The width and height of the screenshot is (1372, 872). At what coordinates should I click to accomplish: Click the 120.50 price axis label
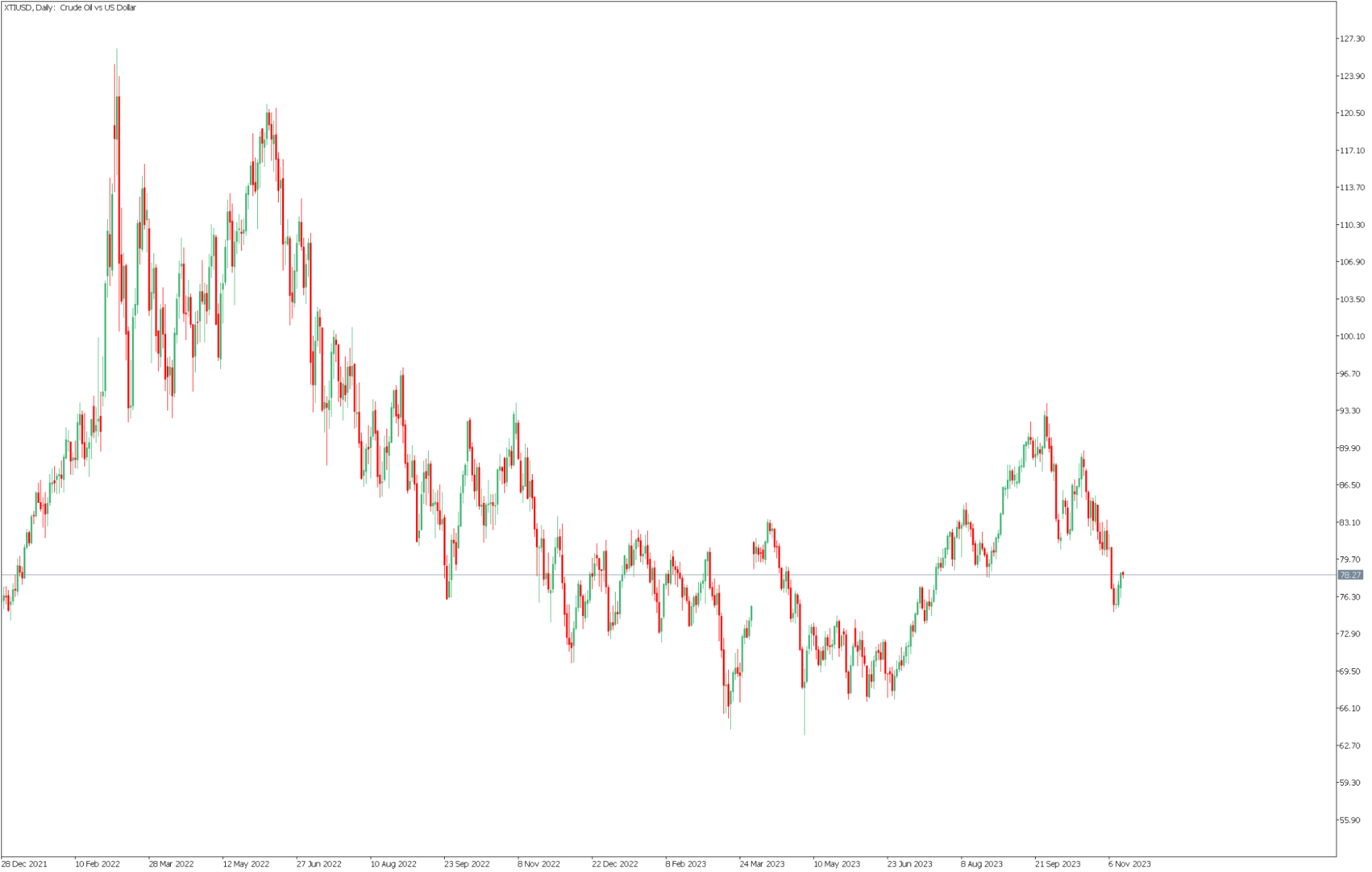click(1352, 113)
